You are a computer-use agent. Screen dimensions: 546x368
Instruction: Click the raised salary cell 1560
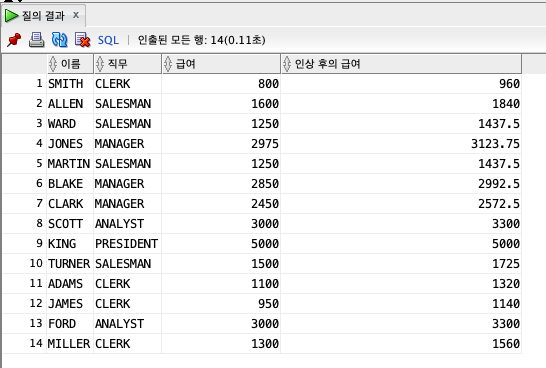tap(401, 344)
